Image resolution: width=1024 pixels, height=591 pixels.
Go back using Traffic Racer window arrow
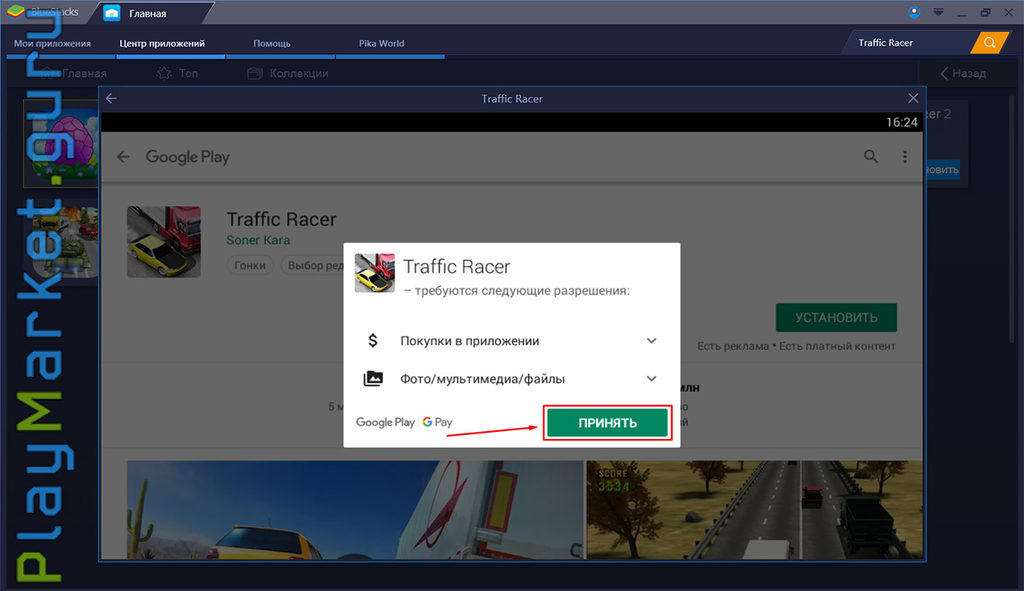point(112,98)
